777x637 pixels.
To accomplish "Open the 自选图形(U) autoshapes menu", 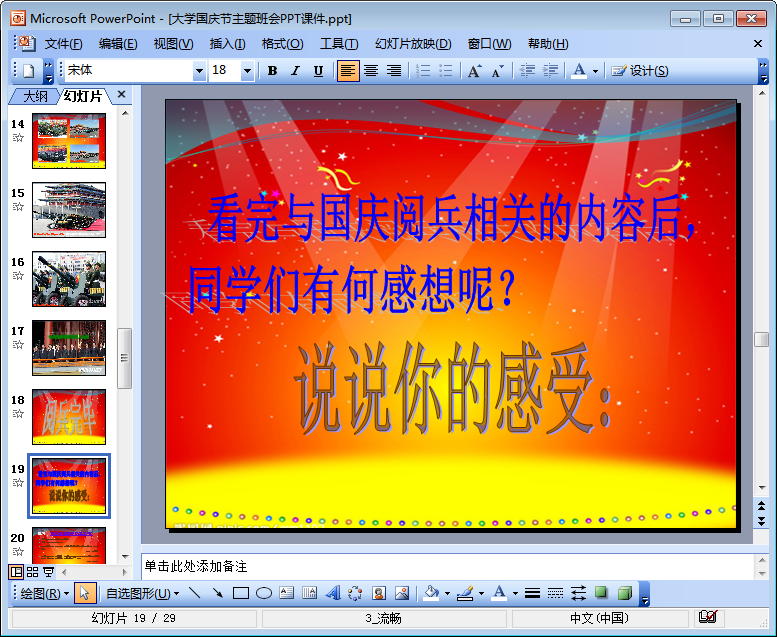I will click(142, 593).
